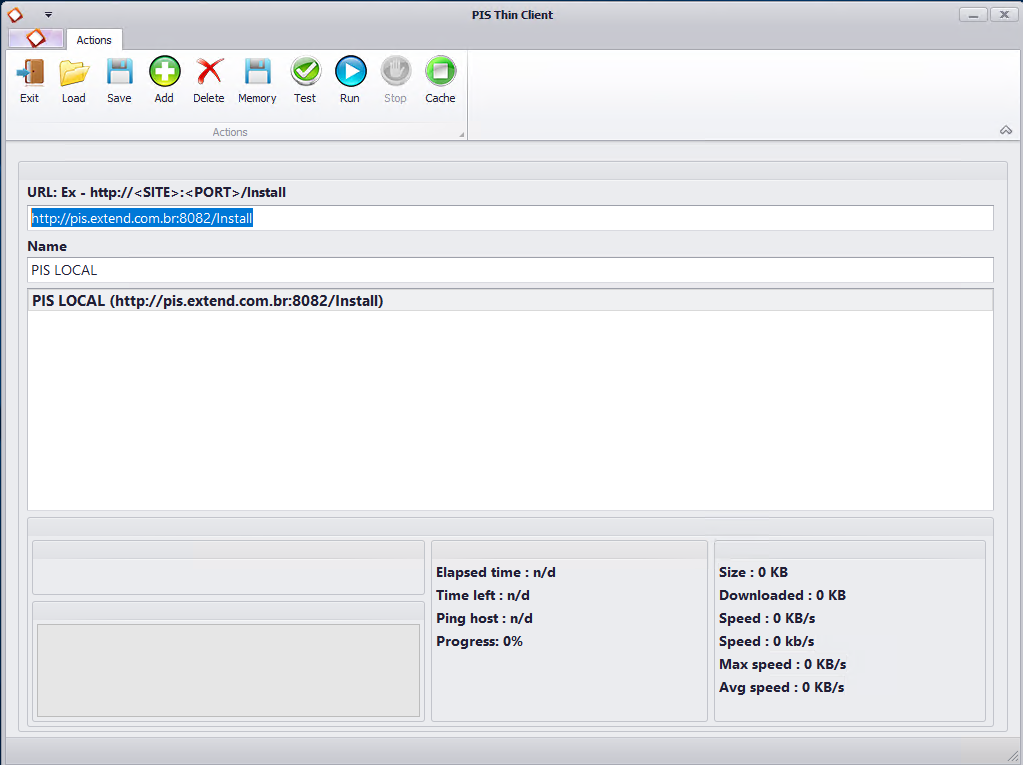Open the application menu orange diamond button

tap(36, 38)
